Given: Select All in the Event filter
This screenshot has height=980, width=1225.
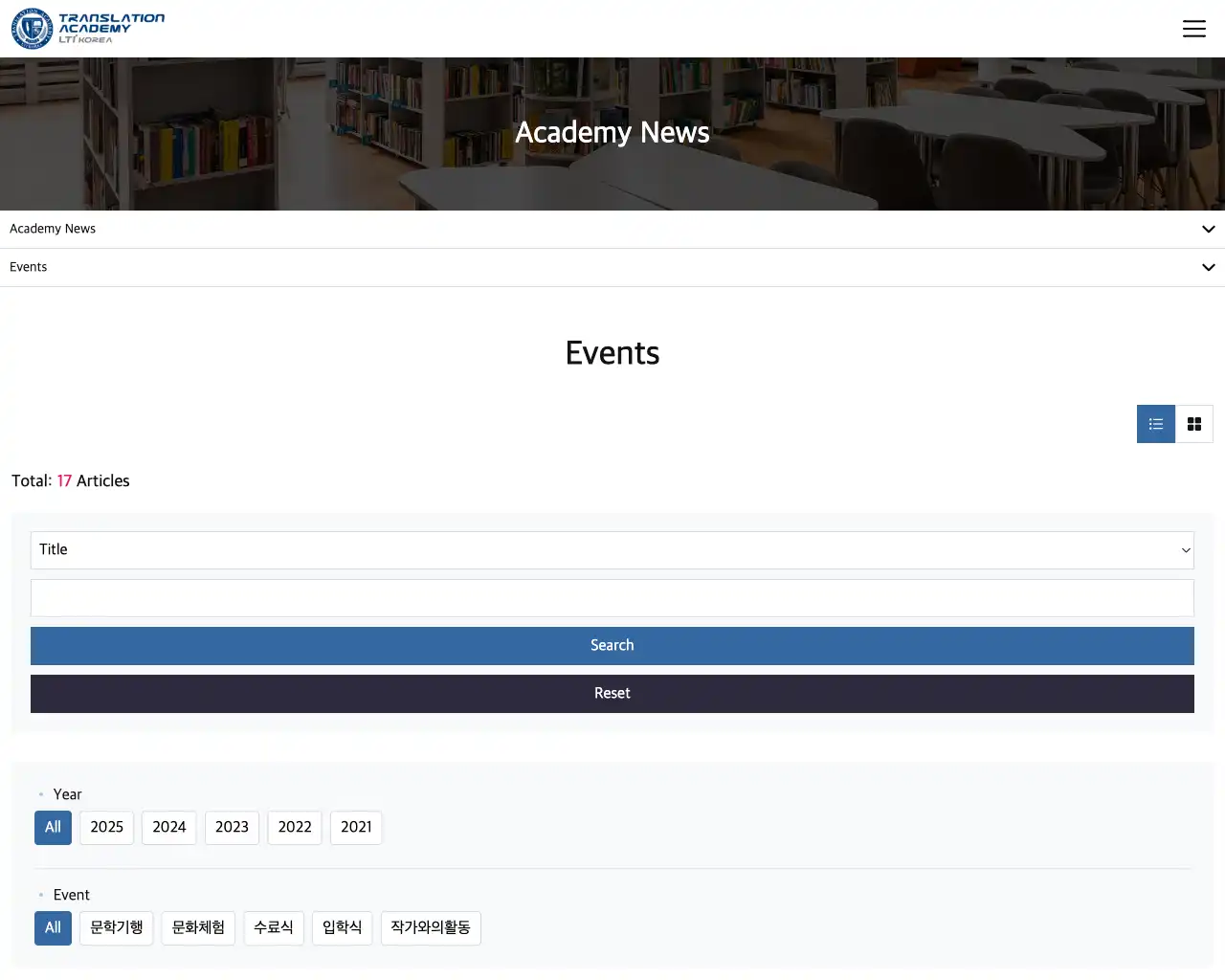Looking at the screenshot, I should 53,928.
